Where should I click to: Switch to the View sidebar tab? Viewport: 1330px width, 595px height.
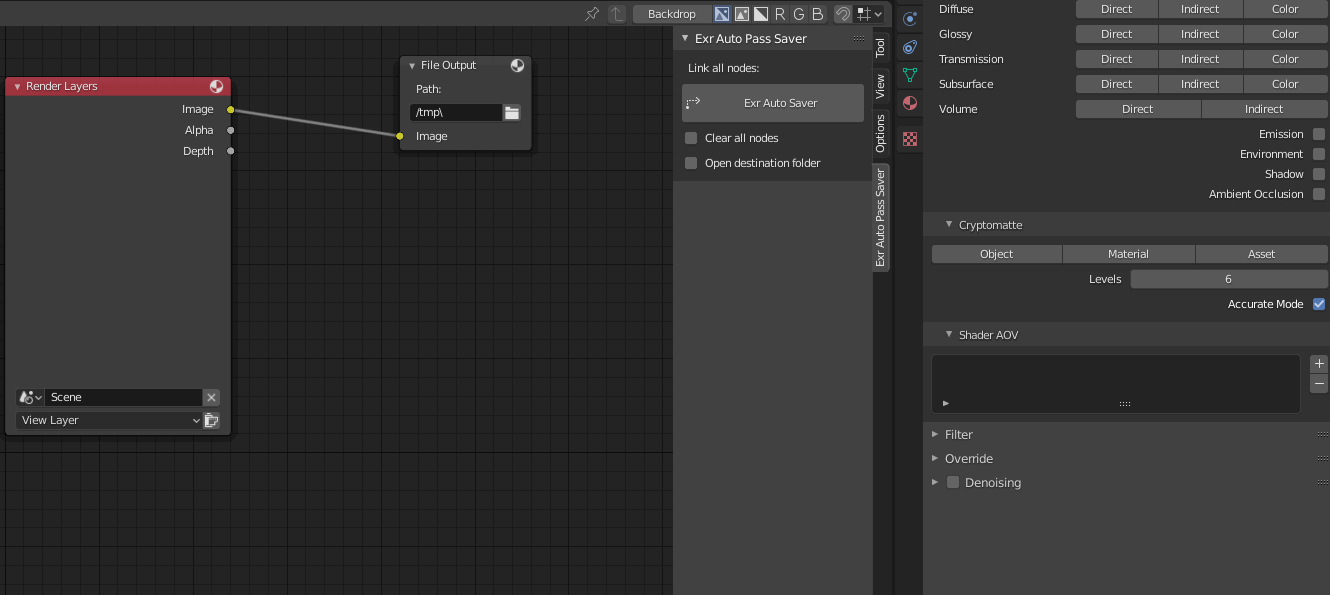[x=880, y=85]
